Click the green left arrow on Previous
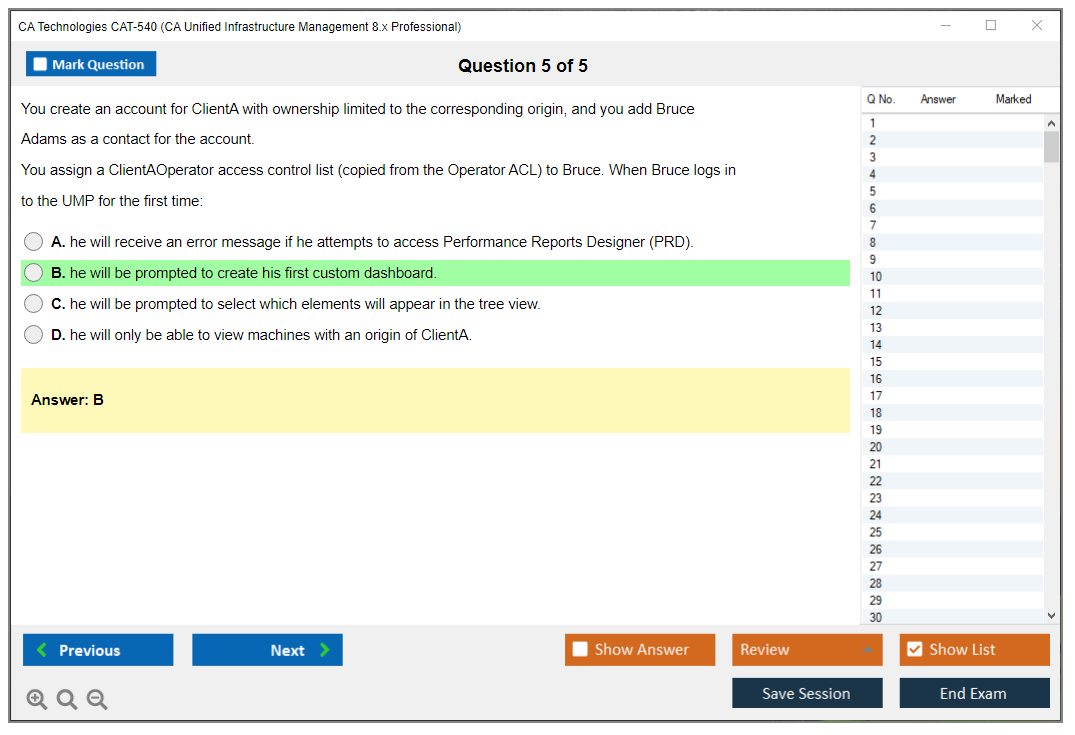This screenshot has height=735, width=1075. pyautogui.click(x=42, y=650)
